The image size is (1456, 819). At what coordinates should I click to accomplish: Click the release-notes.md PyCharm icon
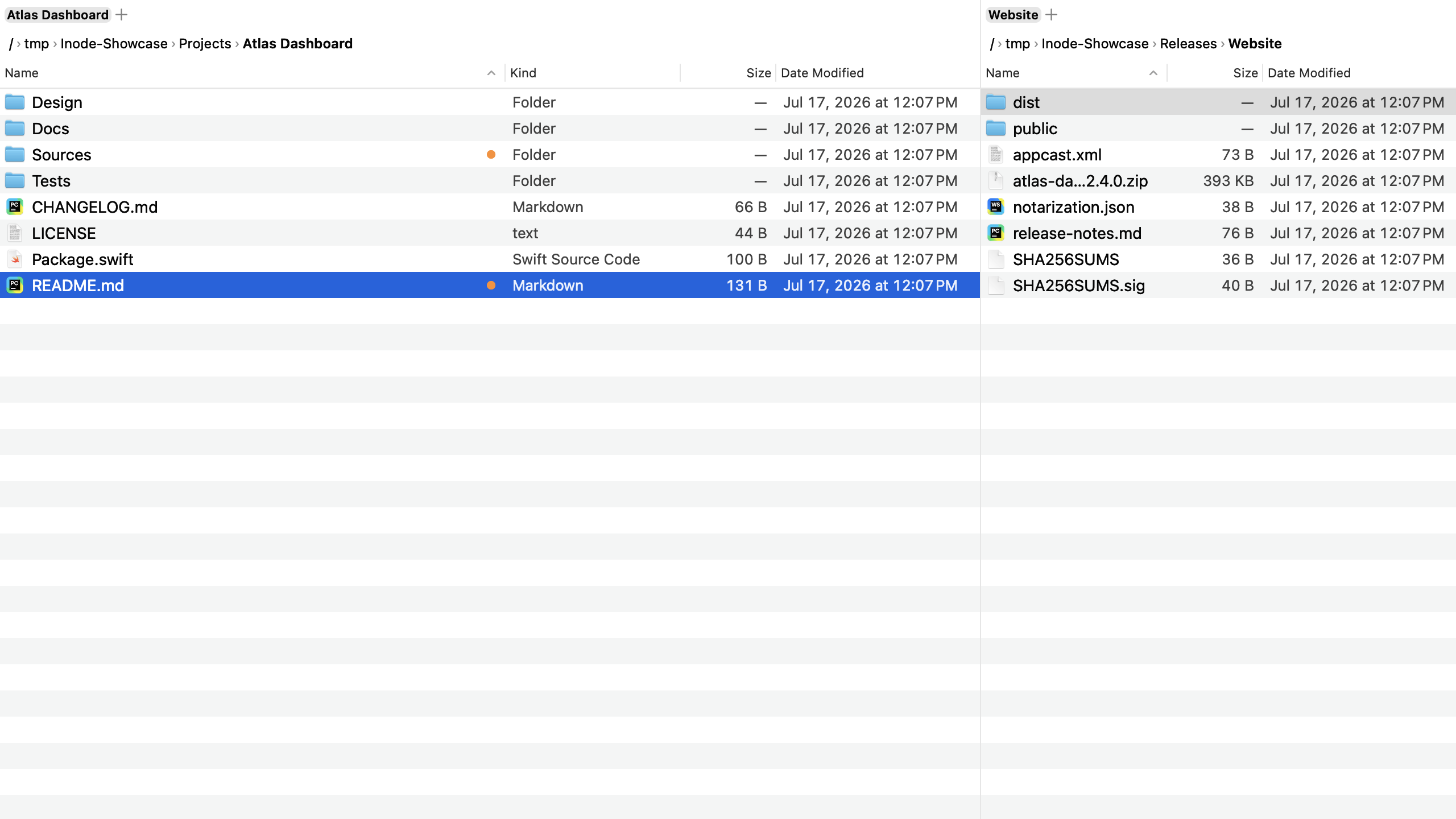pyautogui.click(x=996, y=233)
